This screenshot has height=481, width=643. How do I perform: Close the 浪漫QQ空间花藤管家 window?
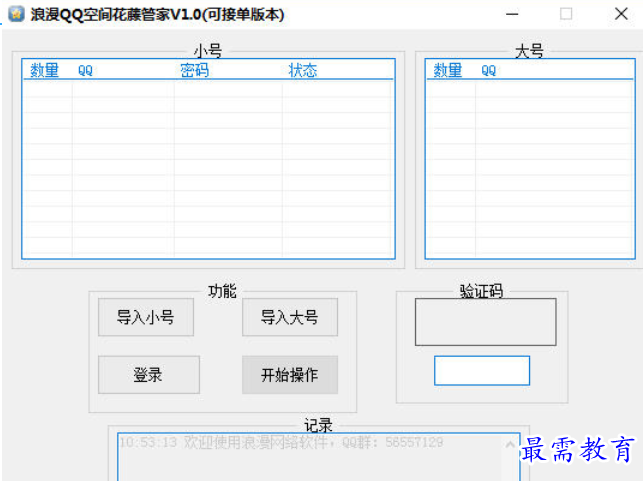click(x=621, y=14)
